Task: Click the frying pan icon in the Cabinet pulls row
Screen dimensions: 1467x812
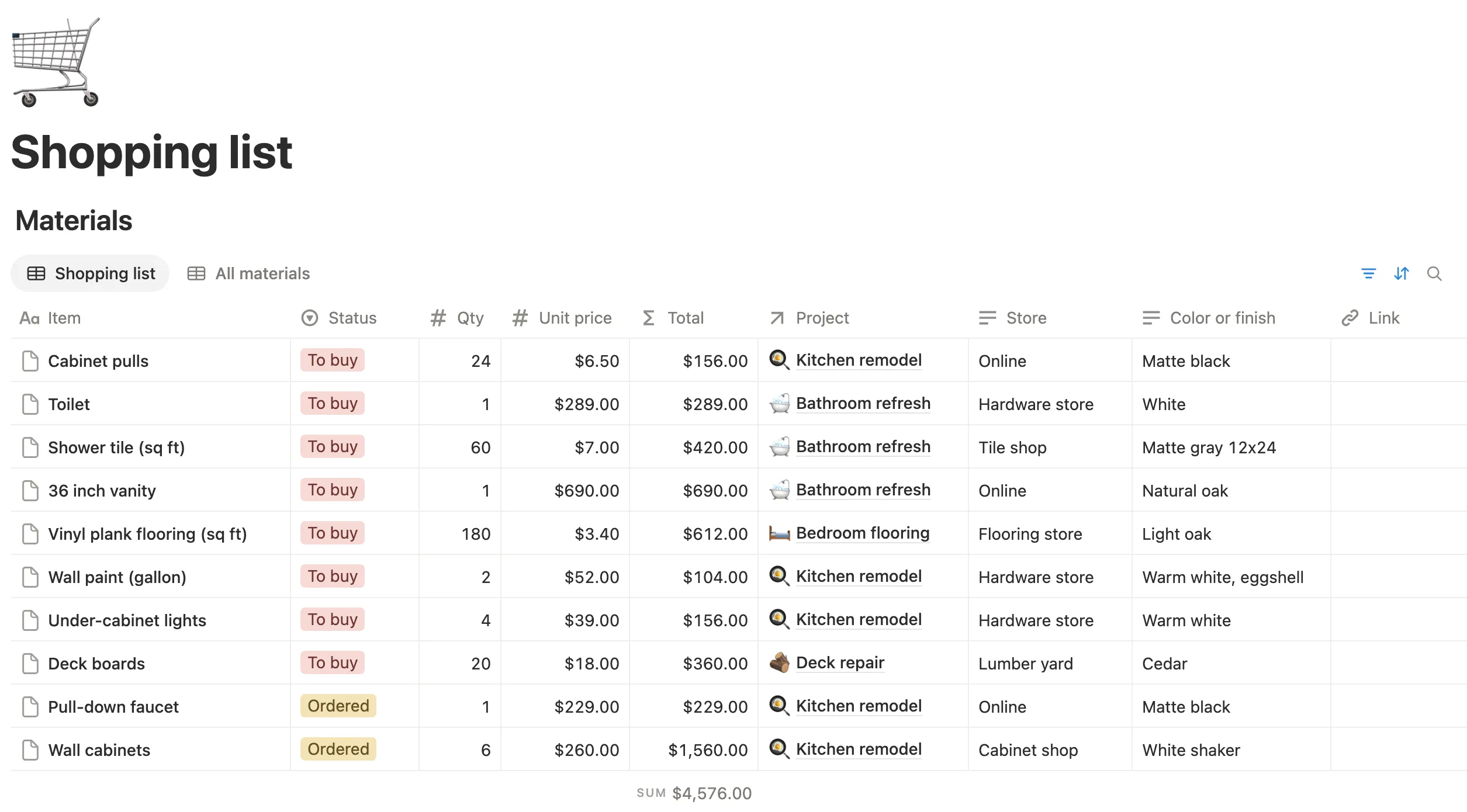Action: (779, 360)
